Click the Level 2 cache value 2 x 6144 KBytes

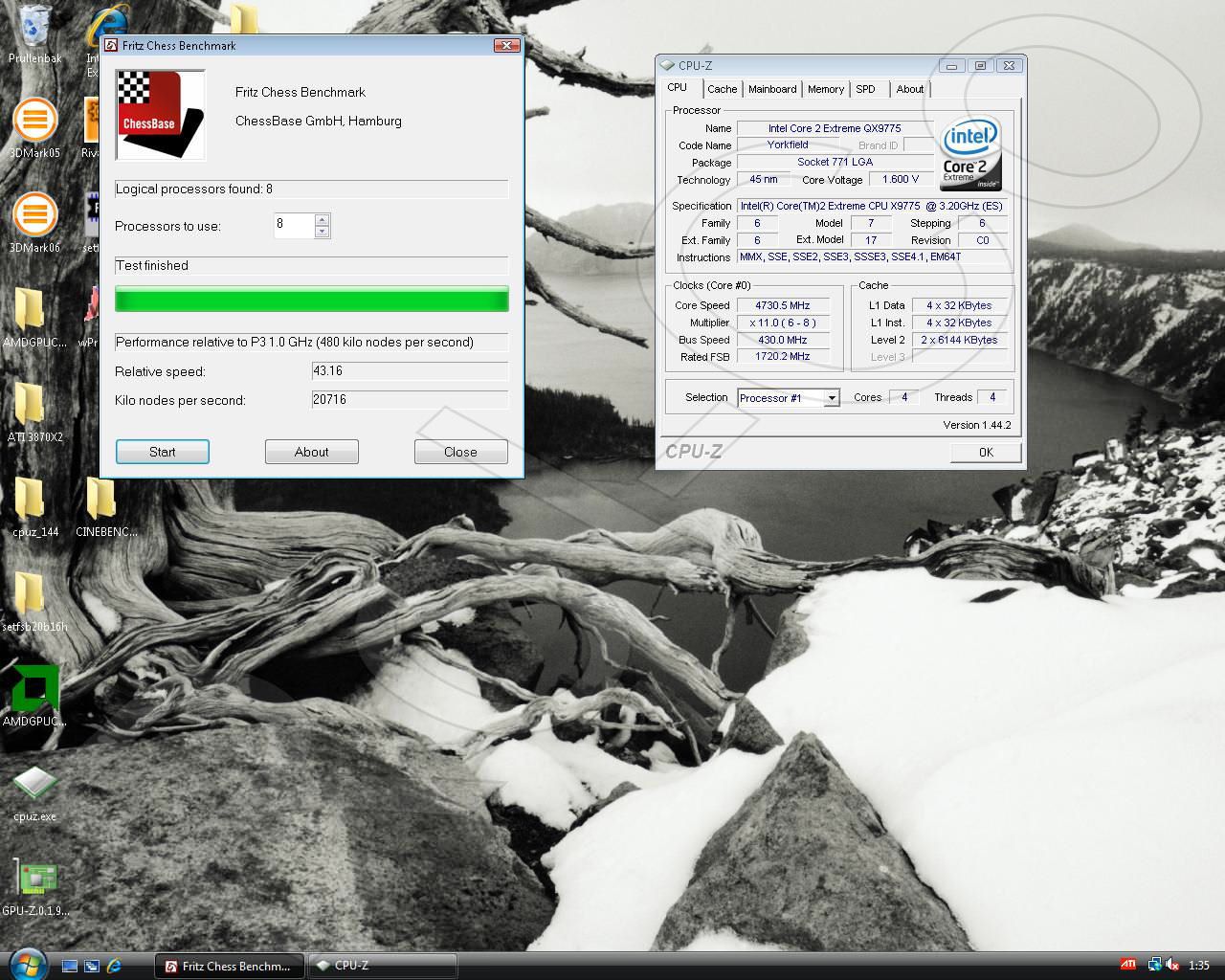(960, 340)
